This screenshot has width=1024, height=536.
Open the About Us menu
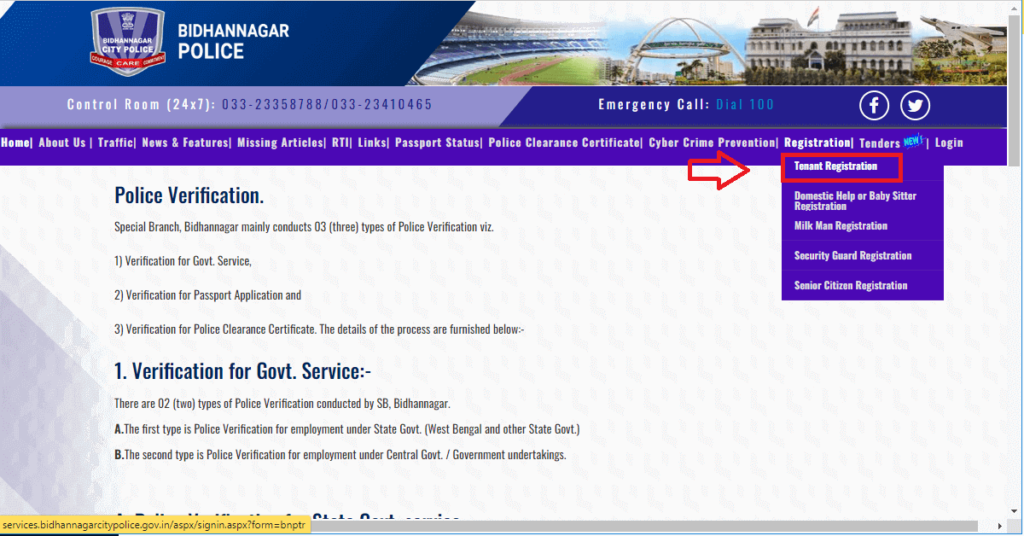tap(62, 142)
